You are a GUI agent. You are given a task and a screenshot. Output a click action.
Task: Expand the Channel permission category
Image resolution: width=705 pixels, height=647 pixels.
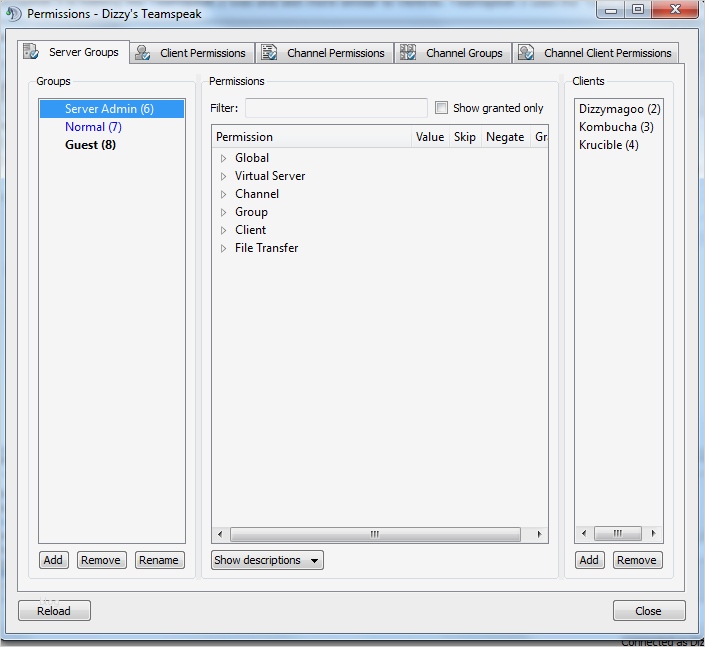coord(223,194)
